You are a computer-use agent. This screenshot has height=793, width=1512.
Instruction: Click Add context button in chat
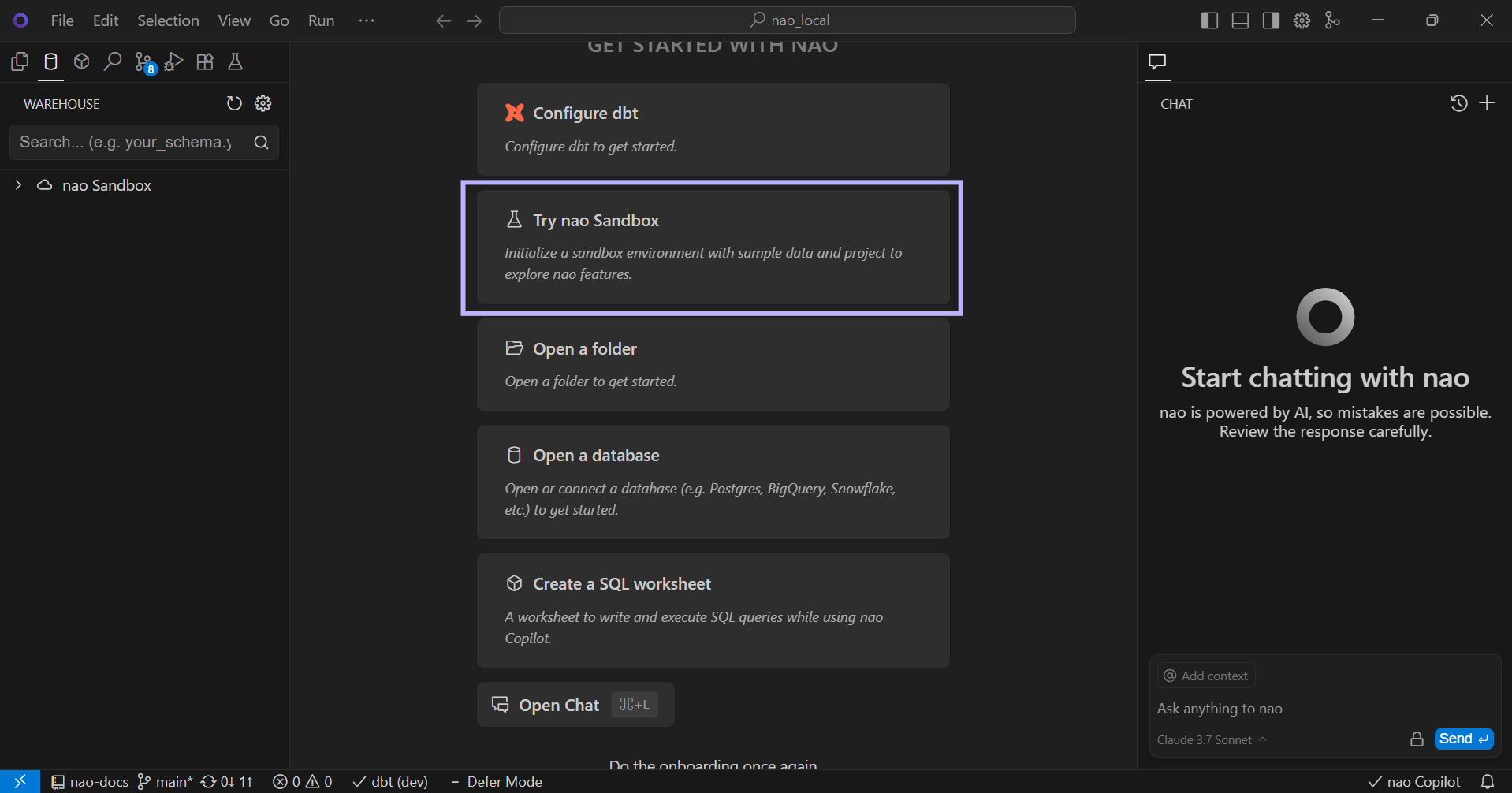[1206, 676]
